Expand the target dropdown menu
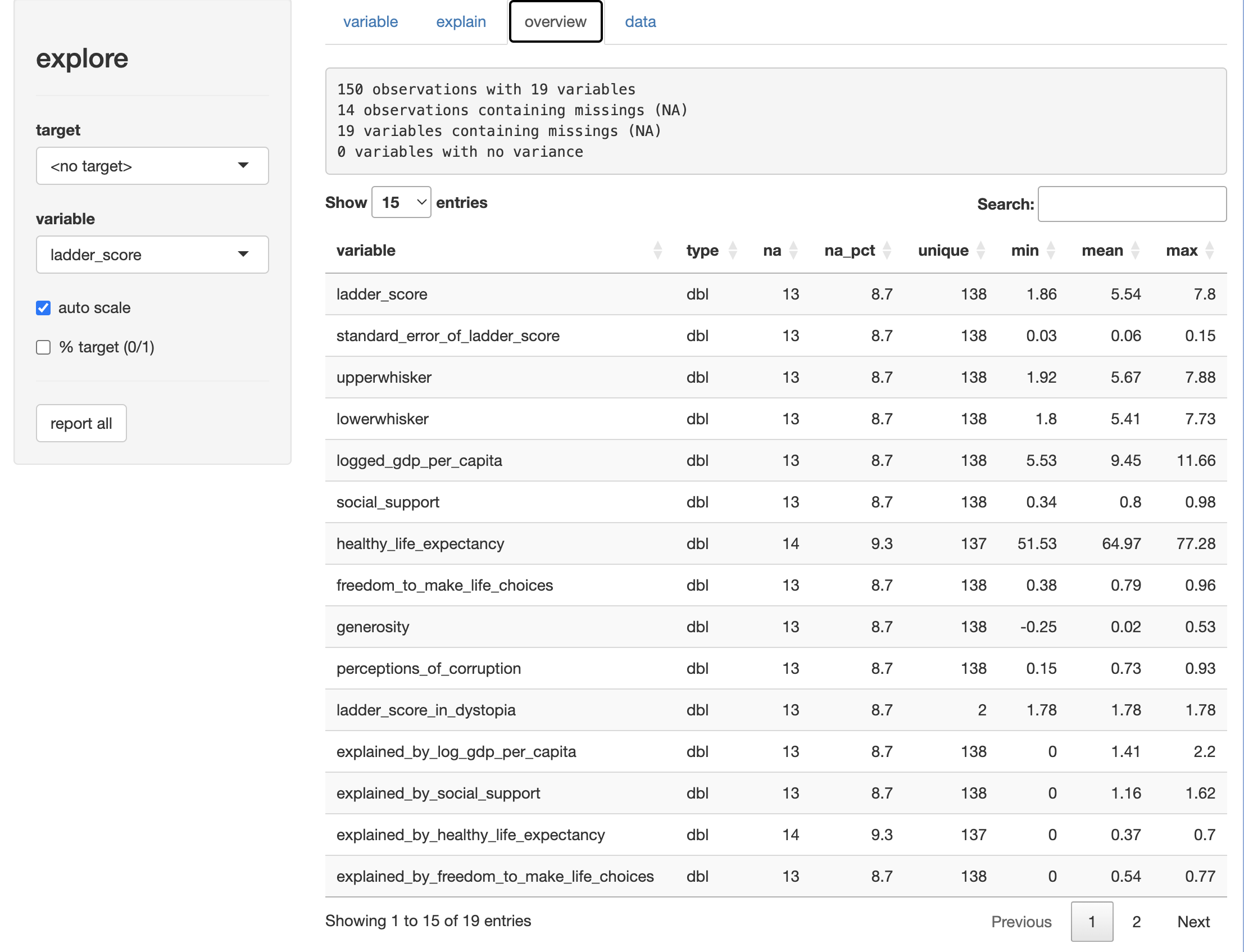1244x952 pixels. coord(151,165)
